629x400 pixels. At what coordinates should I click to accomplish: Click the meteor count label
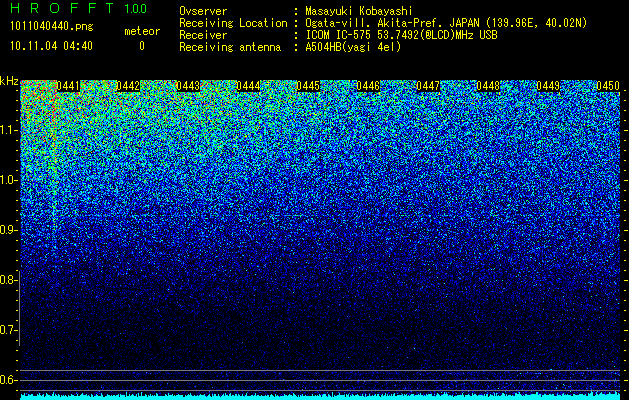tap(142, 31)
